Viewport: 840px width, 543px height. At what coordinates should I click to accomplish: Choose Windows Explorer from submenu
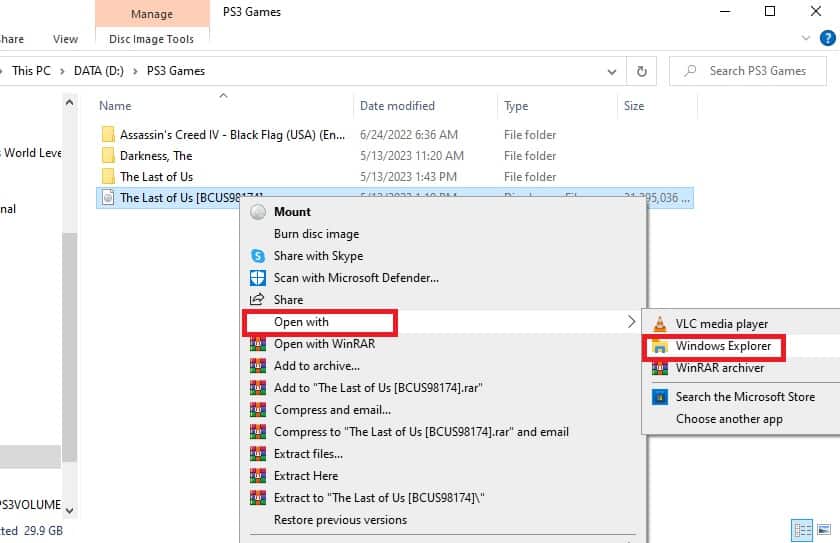click(723, 346)
